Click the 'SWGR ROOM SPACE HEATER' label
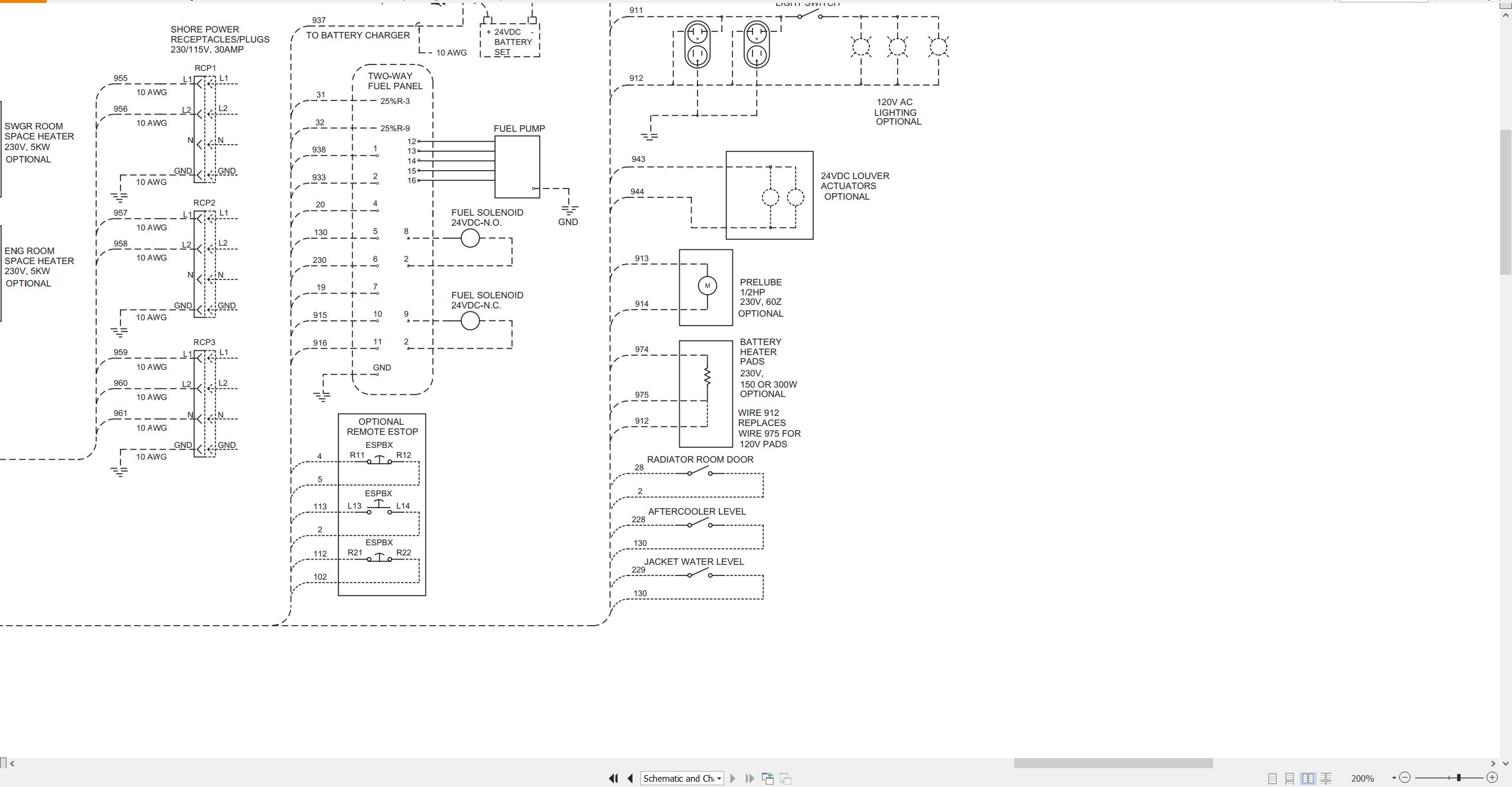The height and width of the screenshot is (787, 1512). coord(39,131)
